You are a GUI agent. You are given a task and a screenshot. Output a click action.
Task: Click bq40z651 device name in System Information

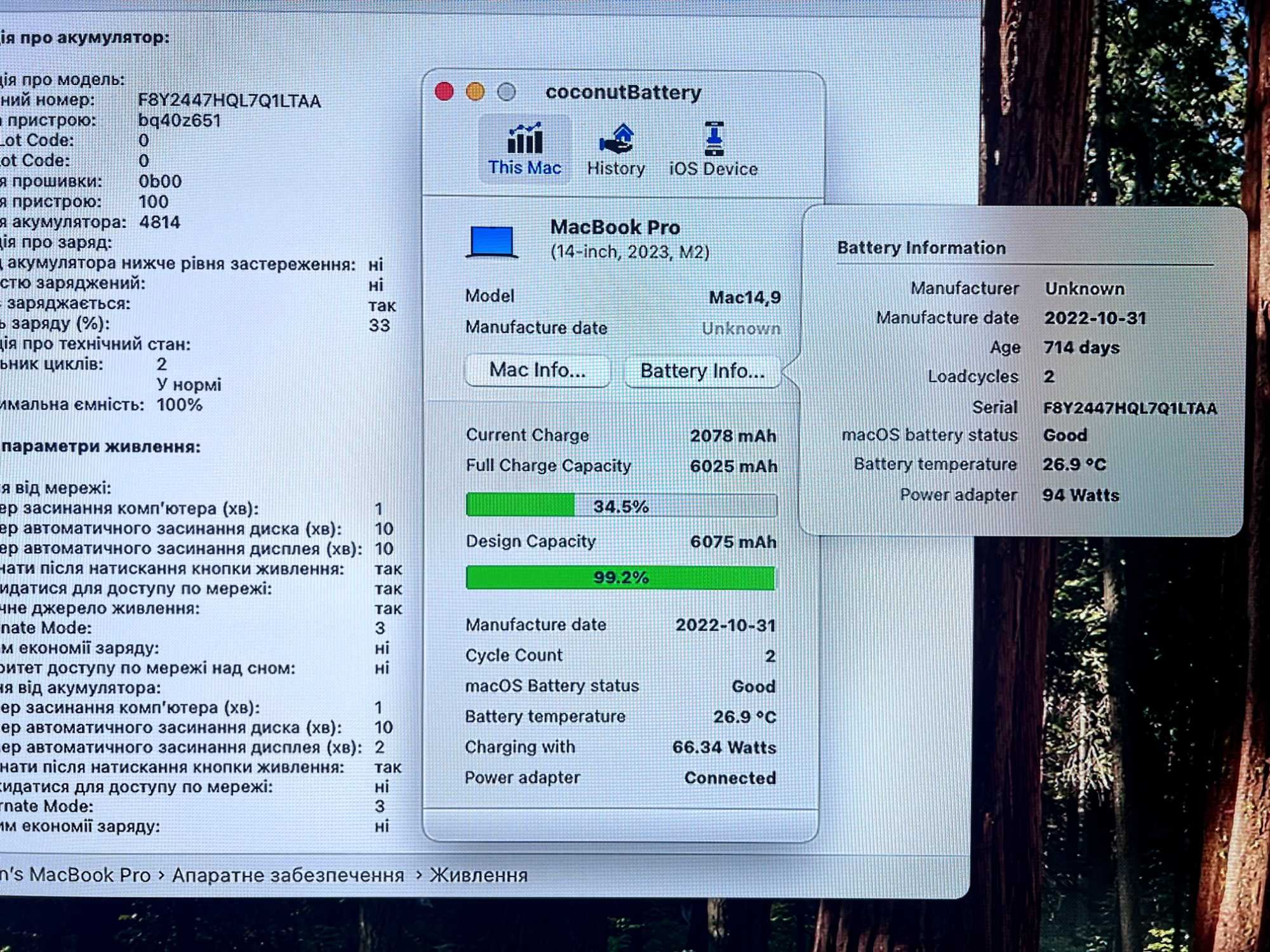point(179,121)
